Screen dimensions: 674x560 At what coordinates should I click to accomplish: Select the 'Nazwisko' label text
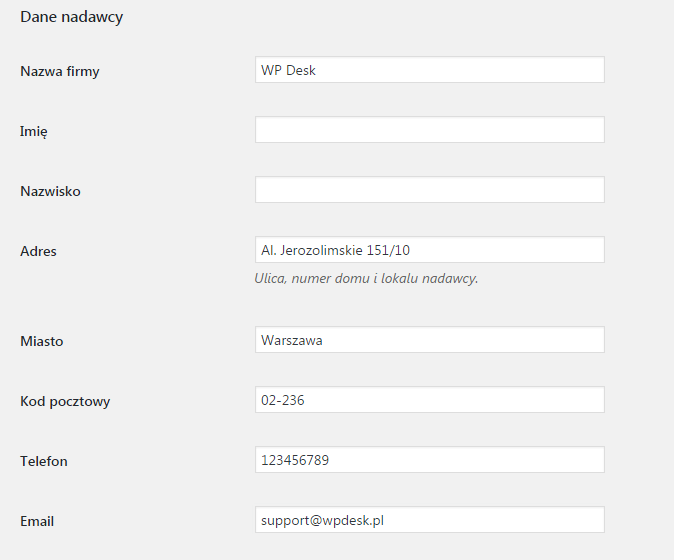pos(50,191)
